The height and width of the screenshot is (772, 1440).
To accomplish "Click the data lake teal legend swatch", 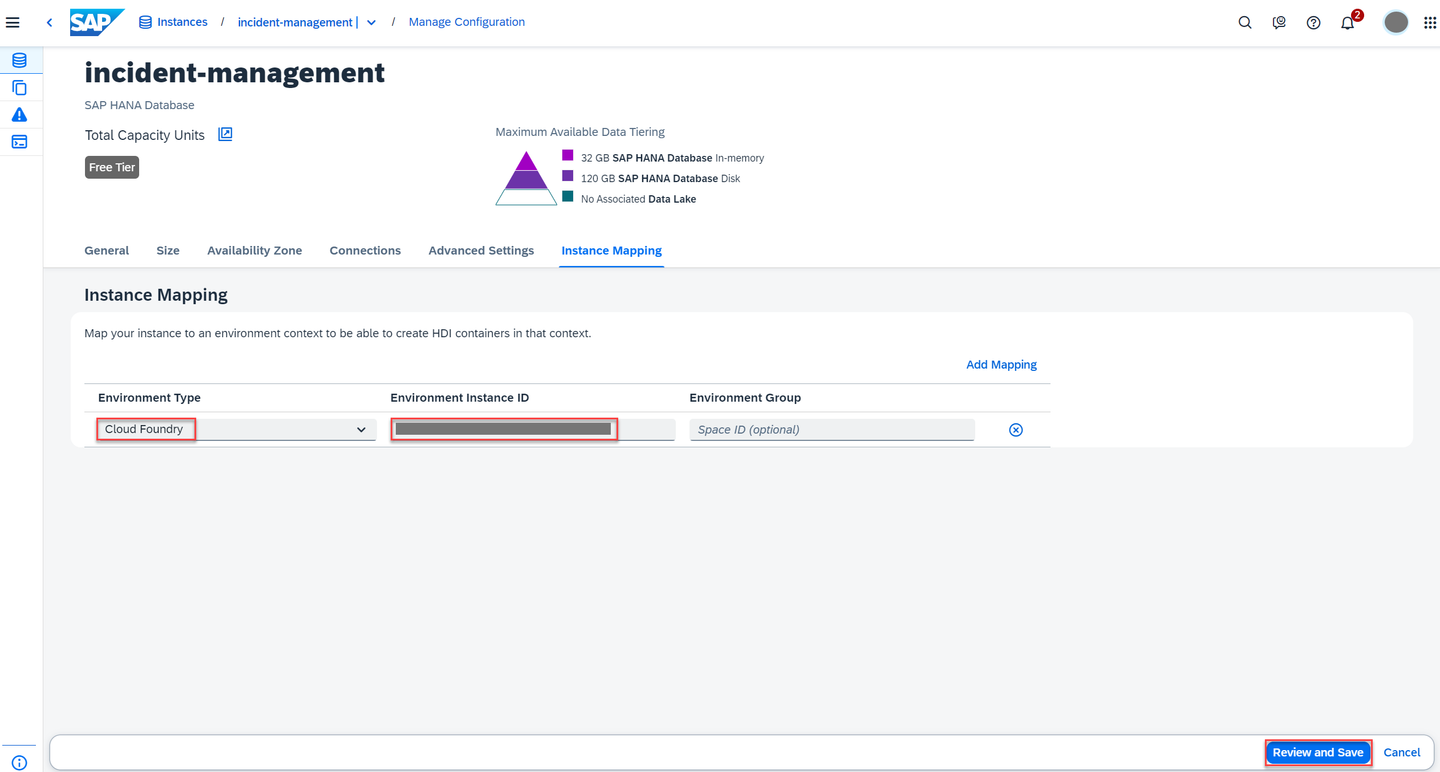I will coord(568,197).
